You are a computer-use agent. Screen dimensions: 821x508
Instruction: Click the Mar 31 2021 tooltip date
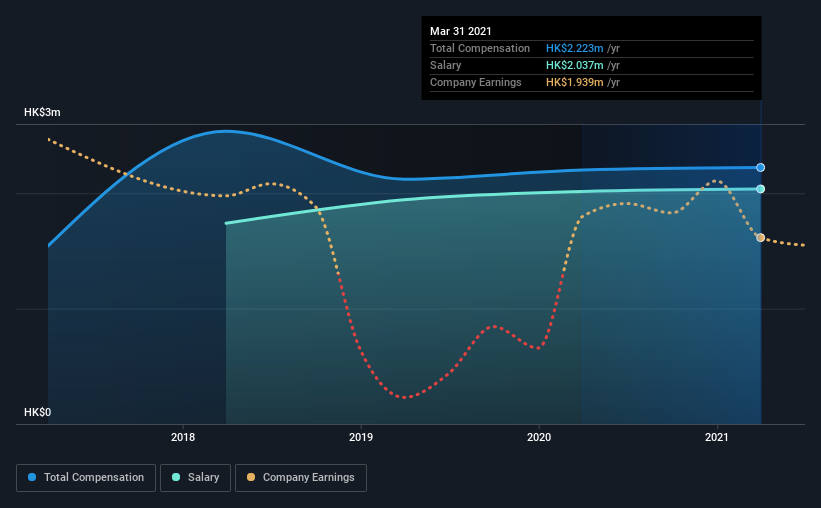(x=461, y=31)
